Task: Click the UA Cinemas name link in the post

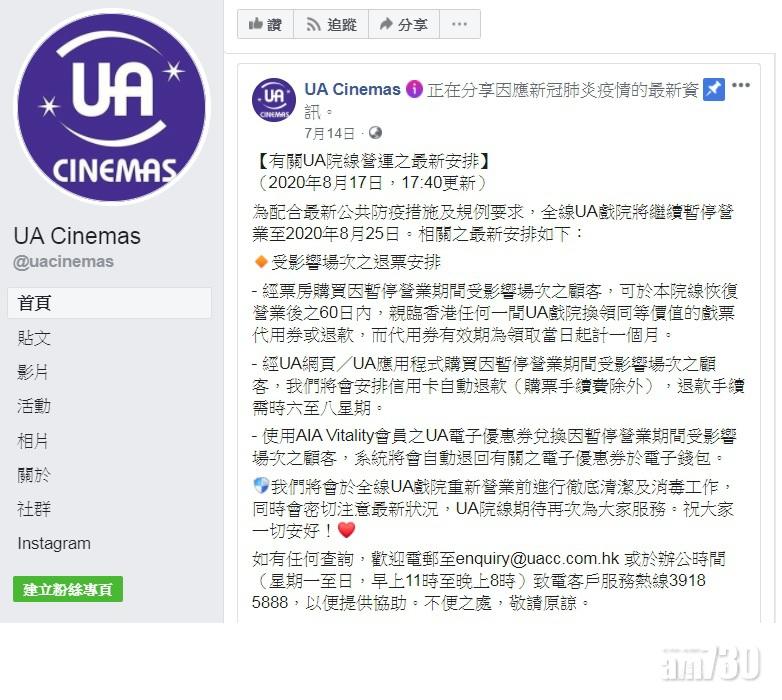Action: 352,89
